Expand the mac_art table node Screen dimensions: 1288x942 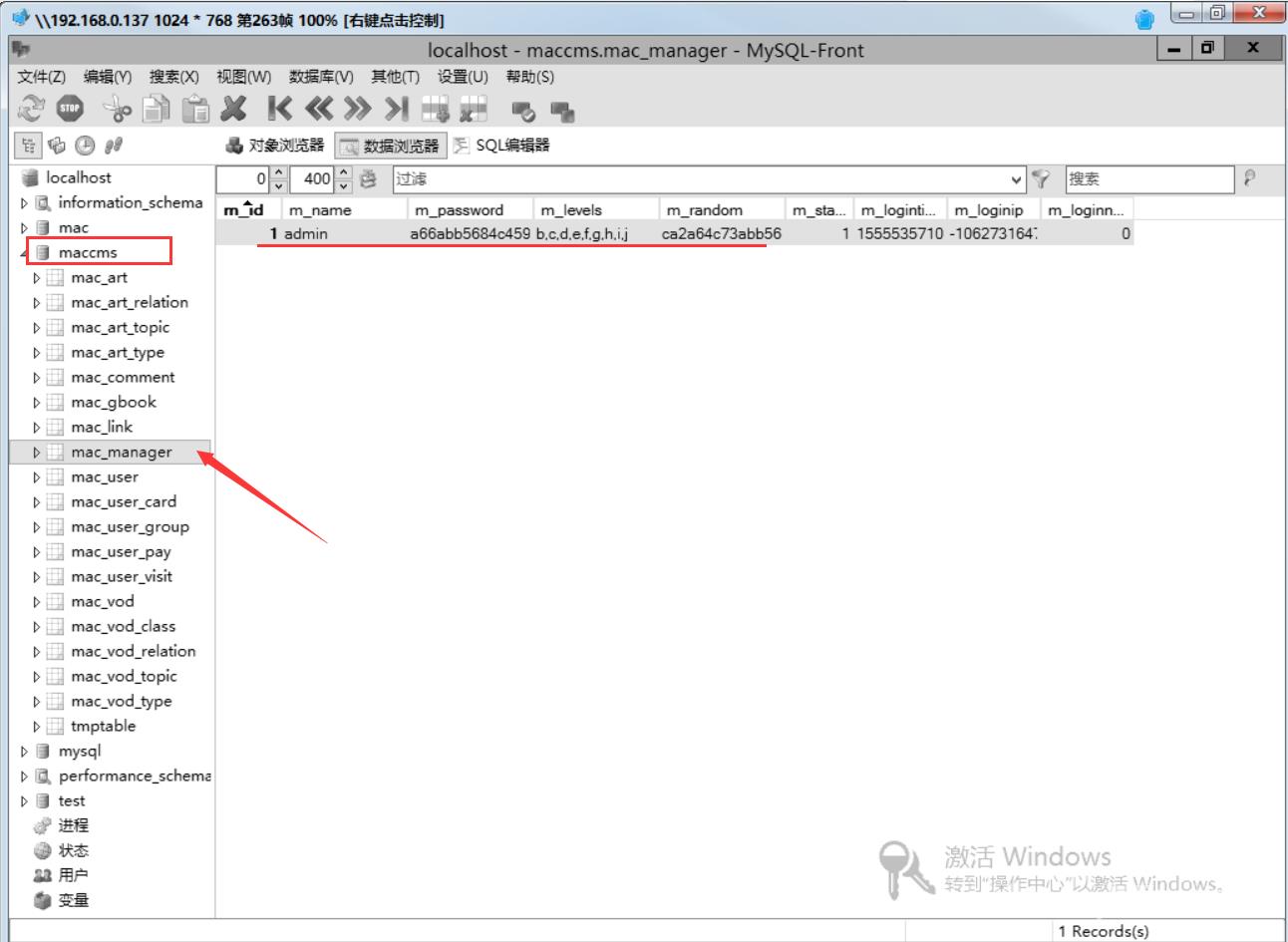click(37, 278)
